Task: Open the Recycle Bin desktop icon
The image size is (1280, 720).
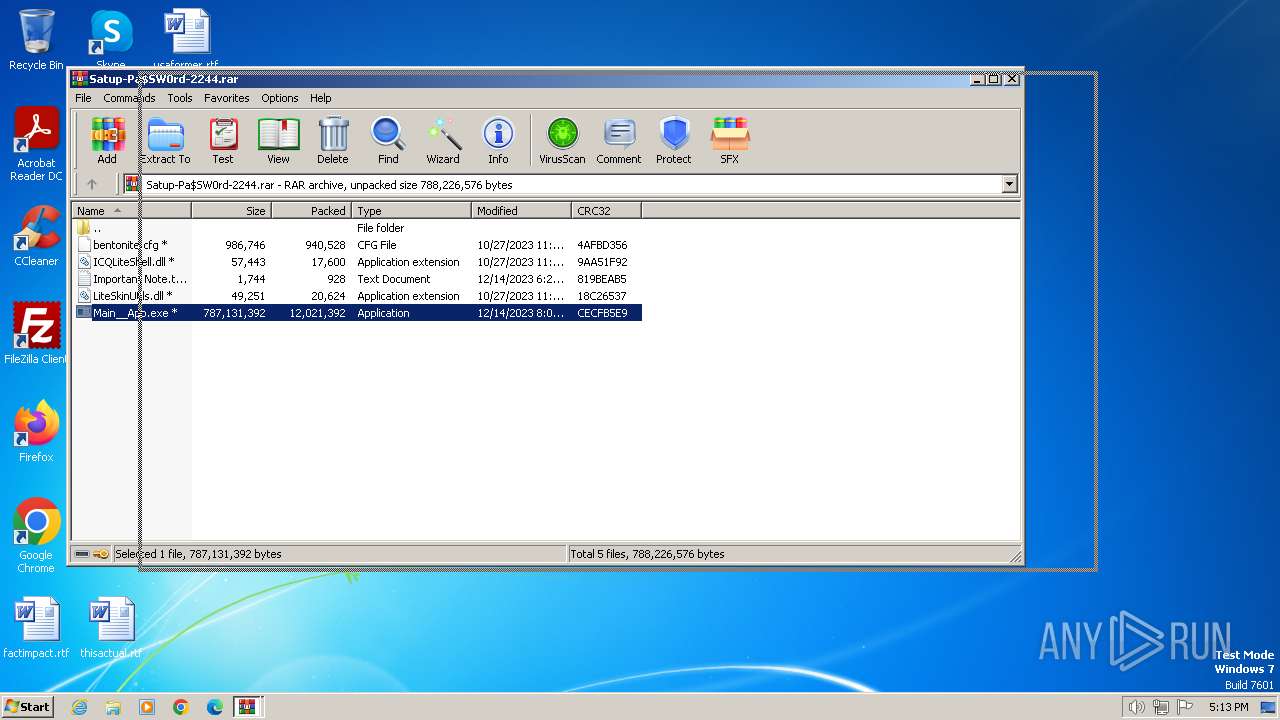Action: click(36, 40)
